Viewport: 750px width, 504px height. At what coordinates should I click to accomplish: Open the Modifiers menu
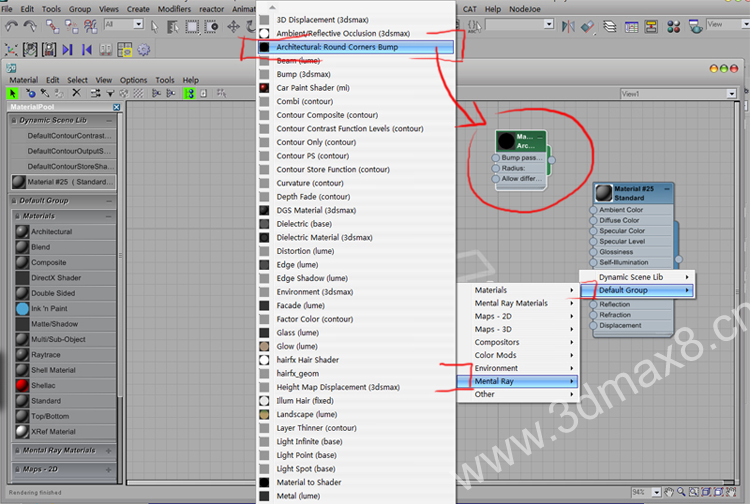coord(174,9)
